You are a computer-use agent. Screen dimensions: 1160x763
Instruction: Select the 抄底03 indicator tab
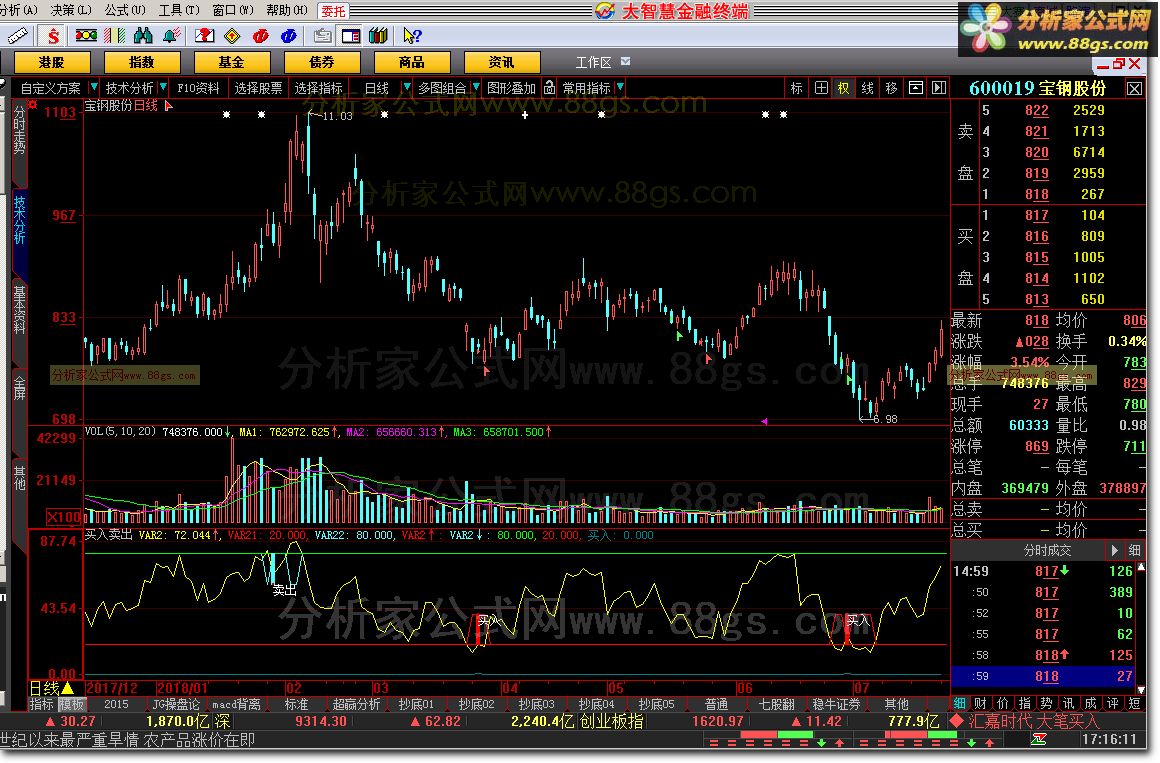tap(536, 705)
